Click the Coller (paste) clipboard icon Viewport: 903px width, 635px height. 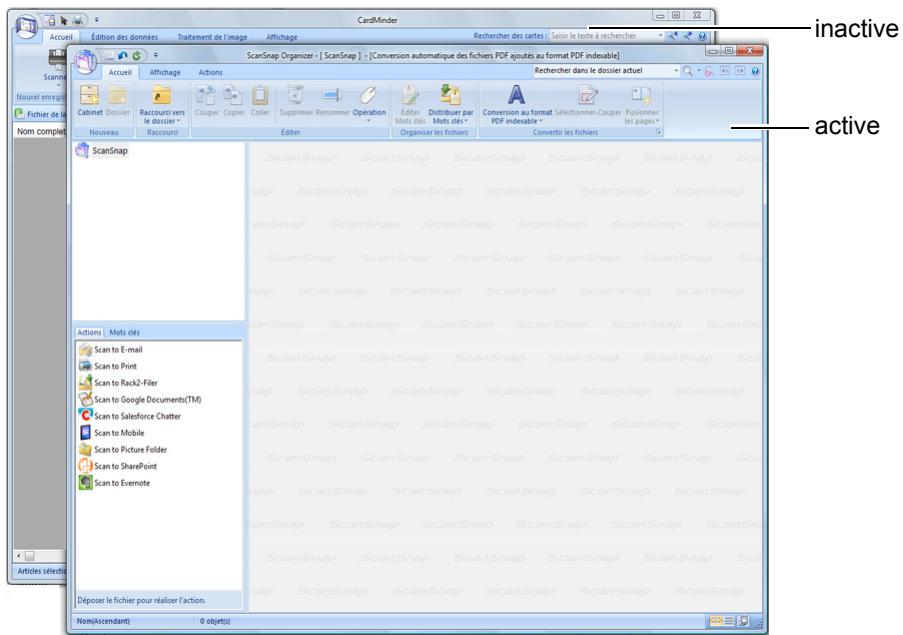(x=260, y=95)
